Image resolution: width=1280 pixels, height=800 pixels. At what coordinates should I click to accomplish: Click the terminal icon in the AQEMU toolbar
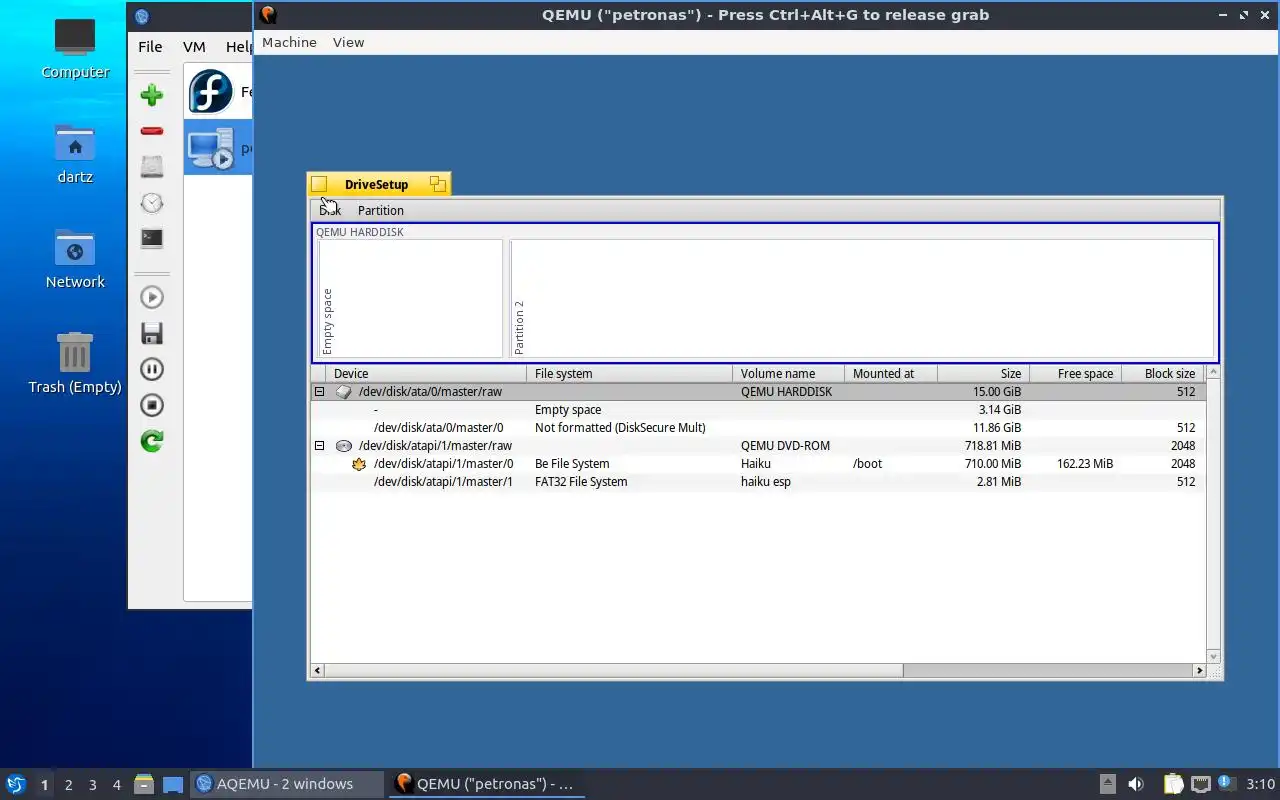[152, 238]
